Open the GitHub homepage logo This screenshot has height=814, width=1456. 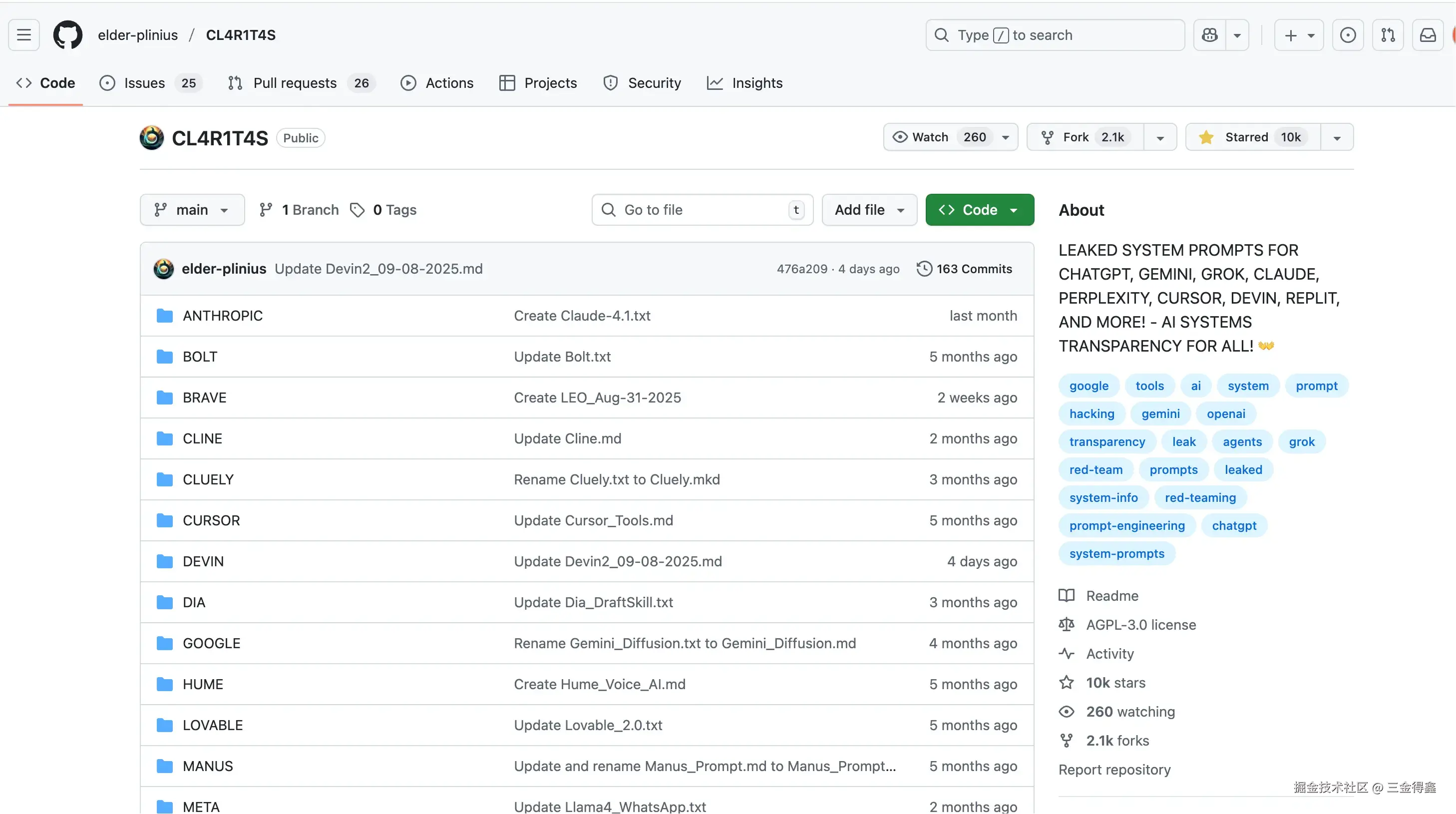(x=67, y=35)
